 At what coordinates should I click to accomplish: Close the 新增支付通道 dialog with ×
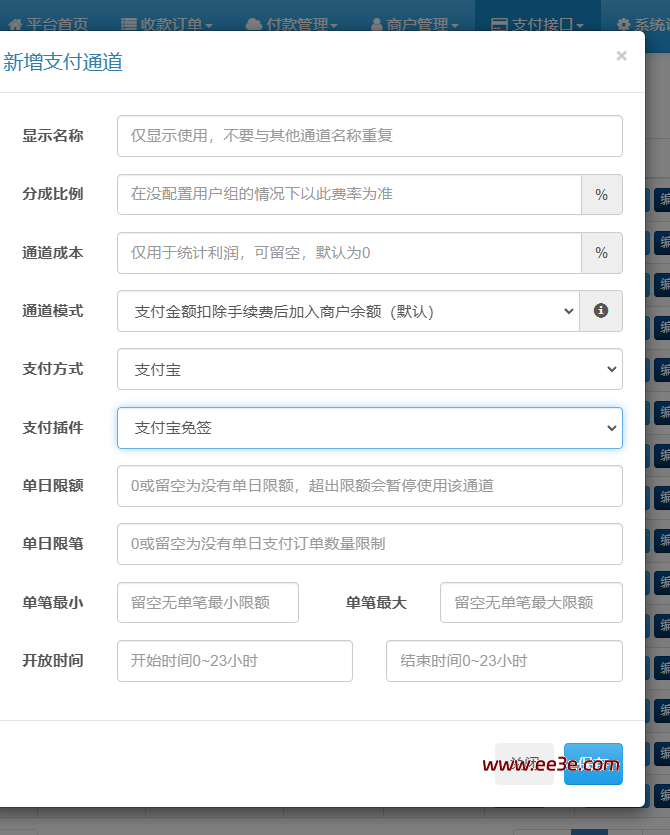click(x=621, y=56)
